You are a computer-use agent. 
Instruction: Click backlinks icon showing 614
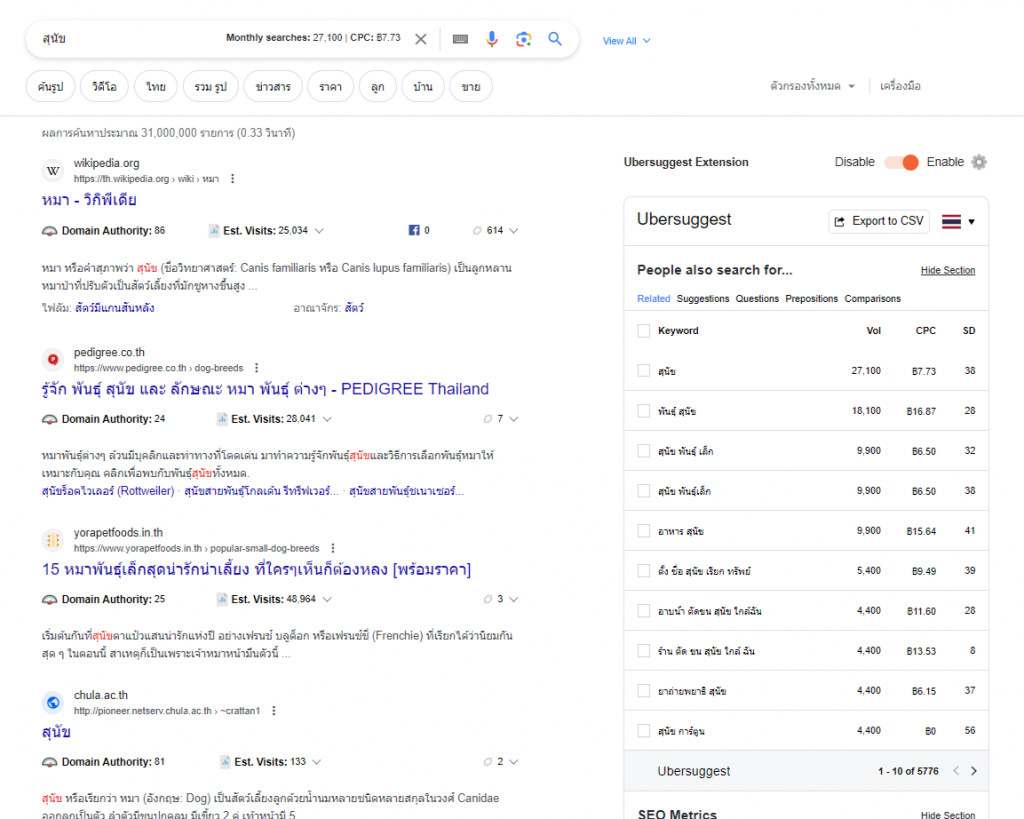pyautogui.click(x=477, y=231)
